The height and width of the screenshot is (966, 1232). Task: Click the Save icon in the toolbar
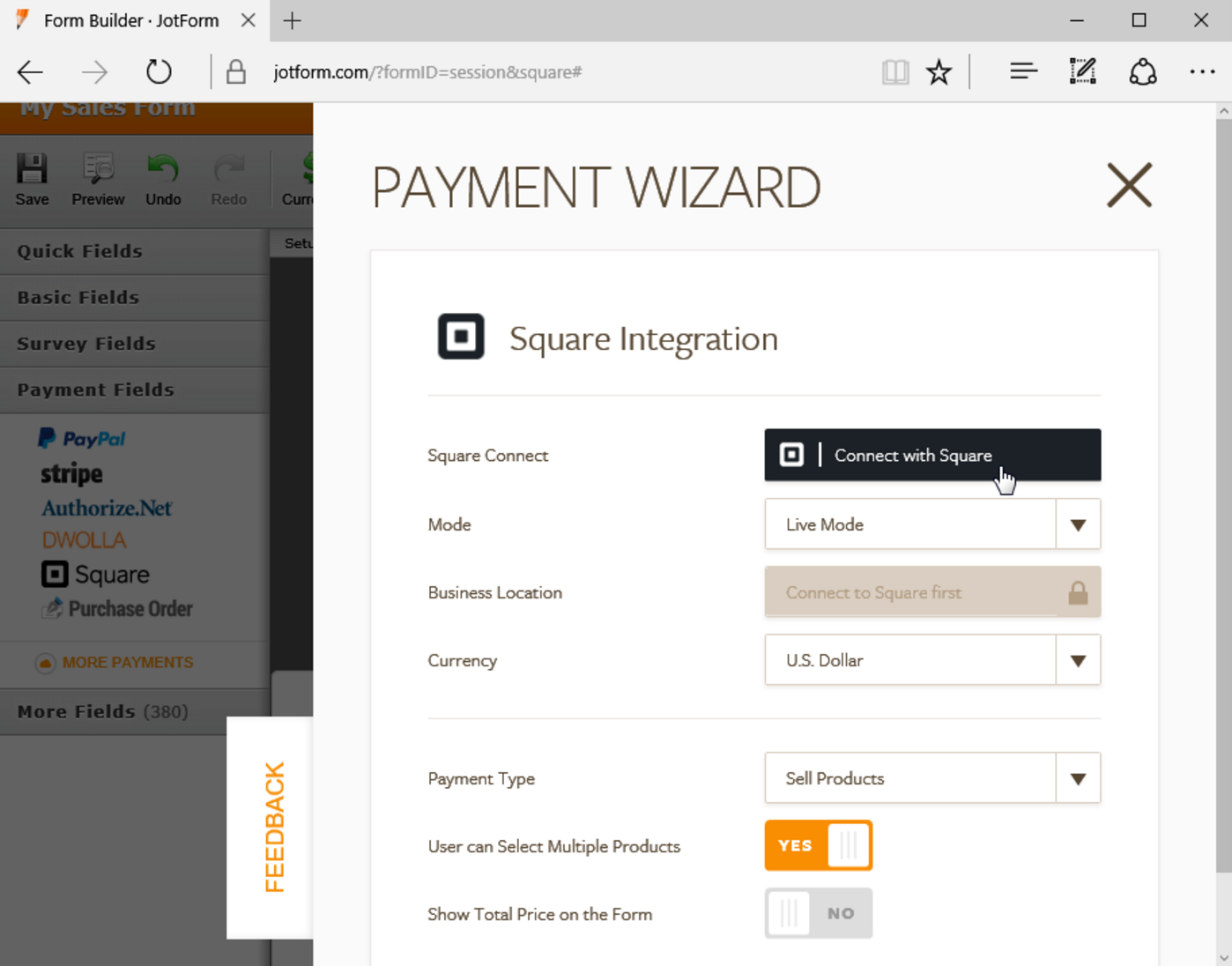(x=32, y=176)
